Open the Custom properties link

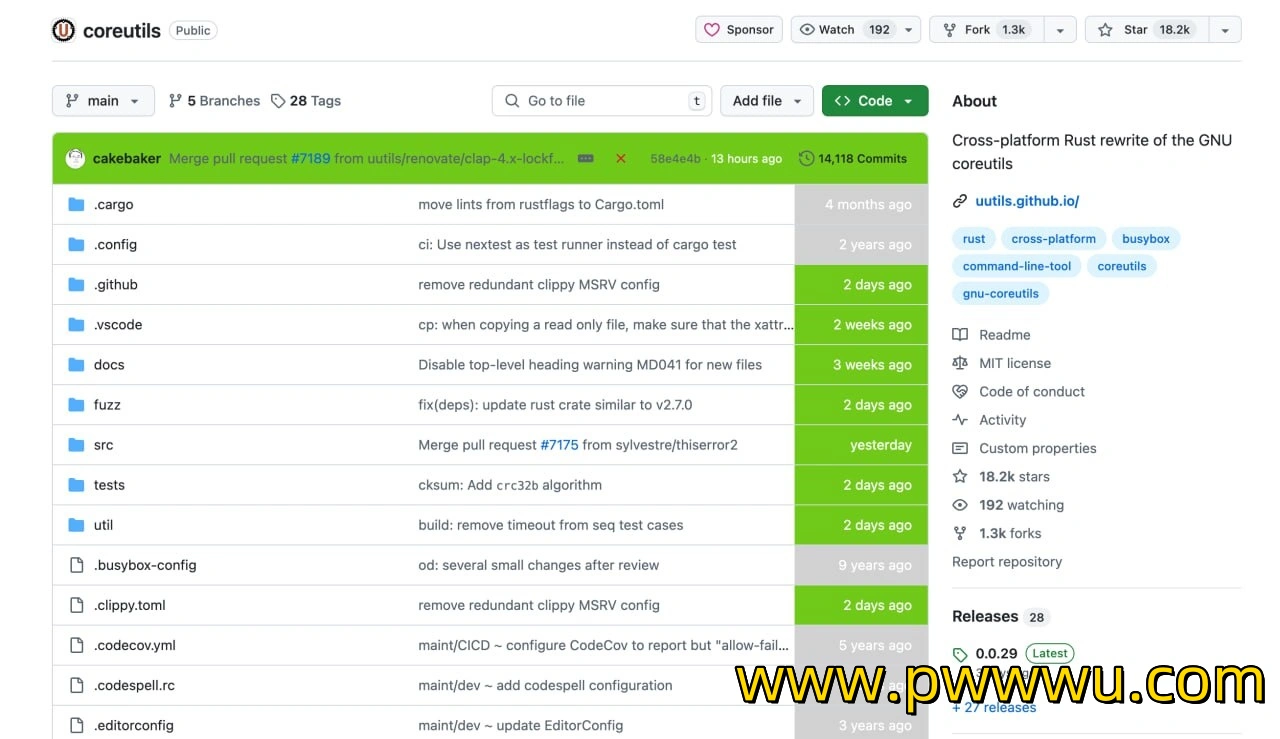coord(1038,448)
